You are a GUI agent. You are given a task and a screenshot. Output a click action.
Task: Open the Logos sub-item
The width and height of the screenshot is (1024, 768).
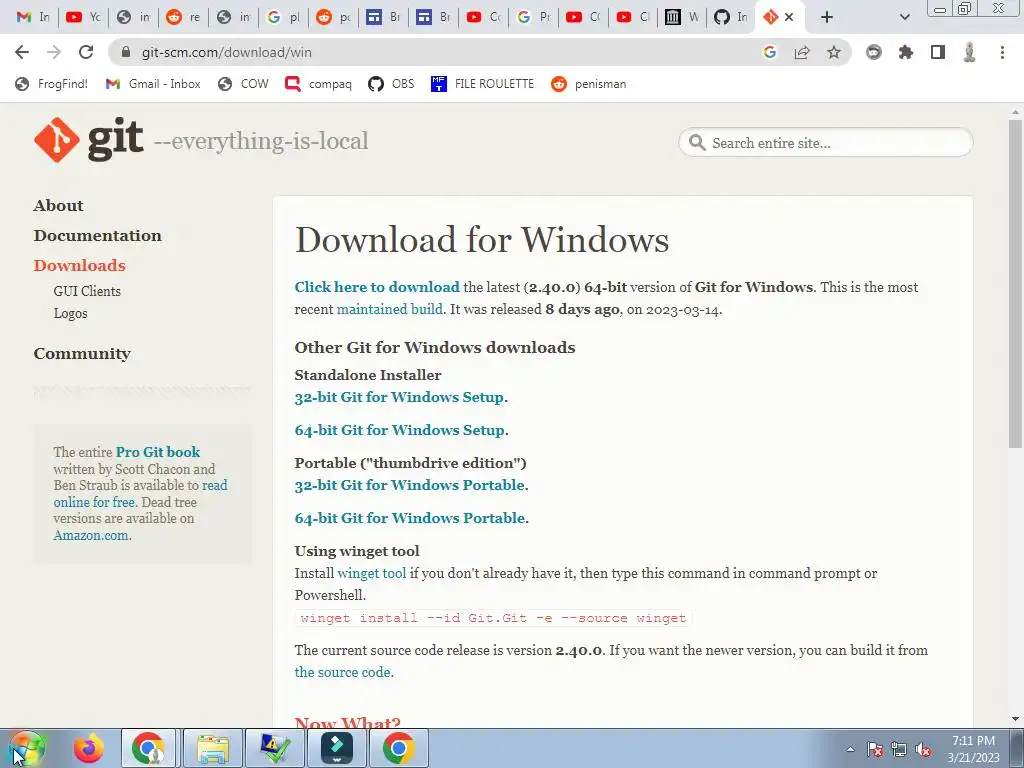[x=70, y=313]
